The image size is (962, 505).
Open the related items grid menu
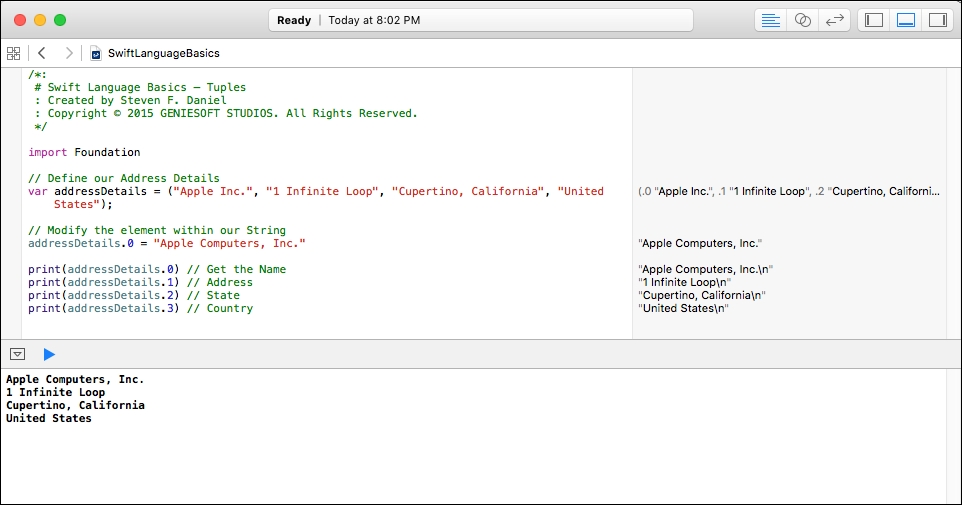tap(13, 53)
